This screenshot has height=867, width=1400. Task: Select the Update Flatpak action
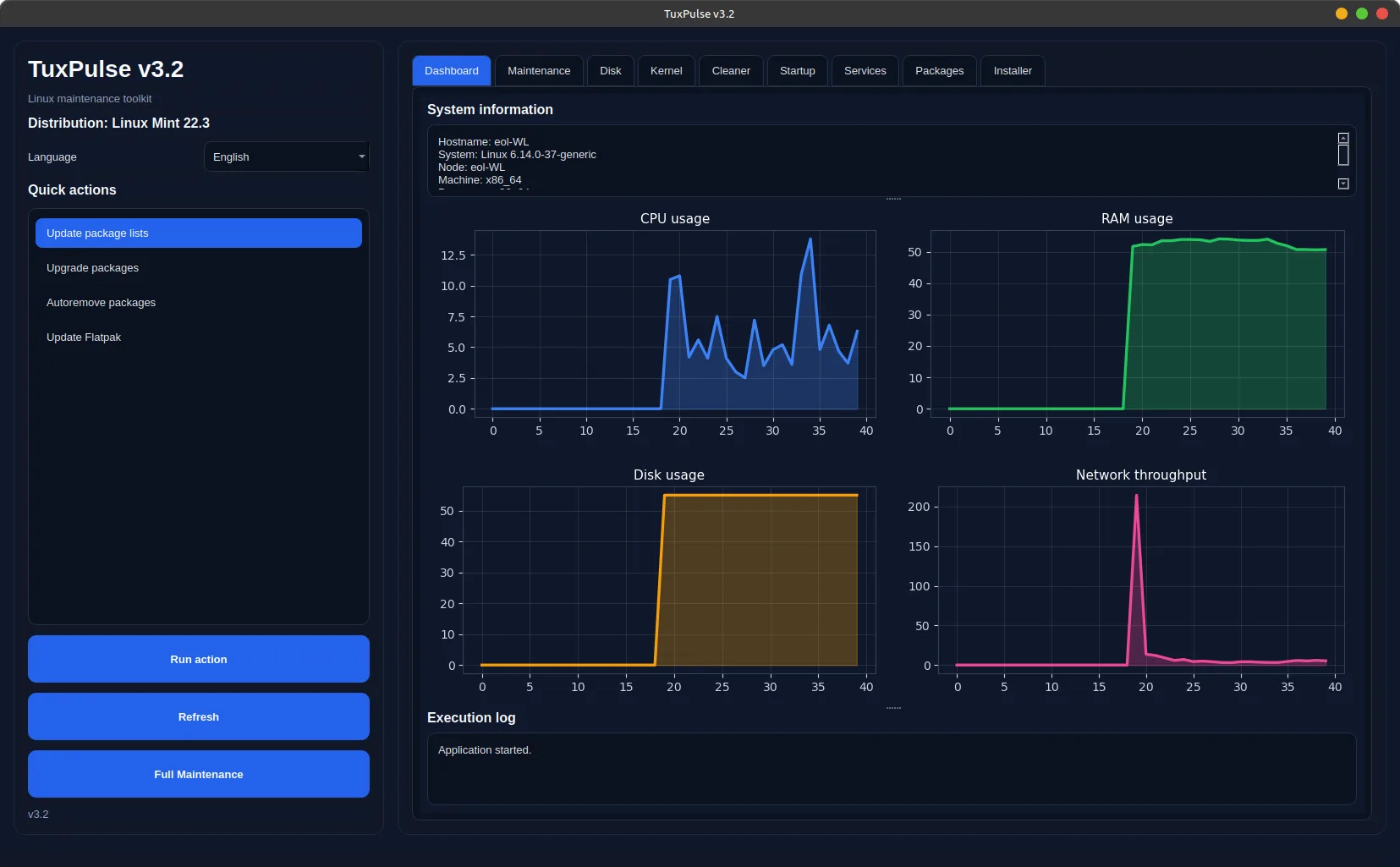click(x=198, y=337)
